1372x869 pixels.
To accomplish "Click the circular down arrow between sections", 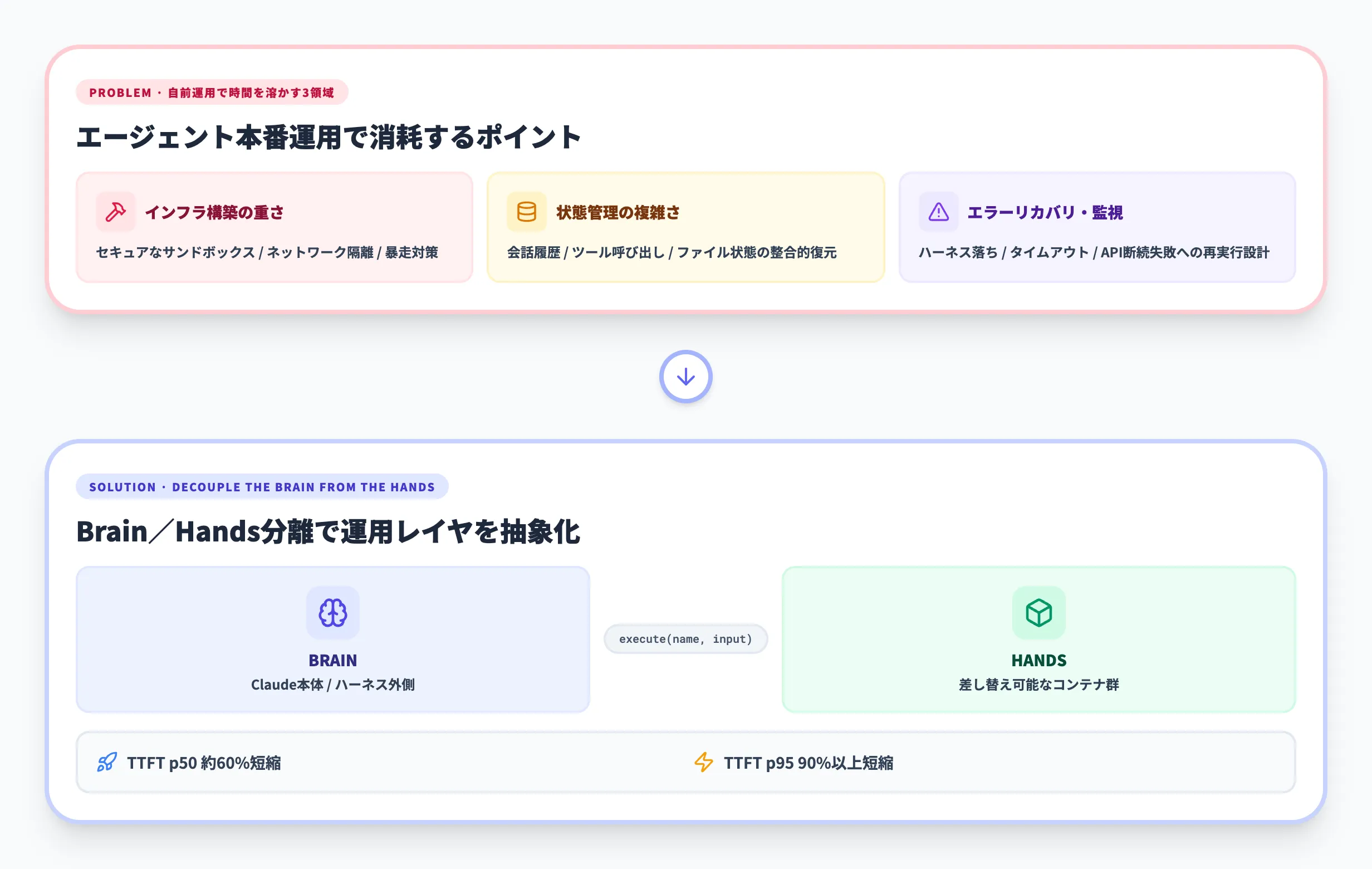I will (686, 377).
